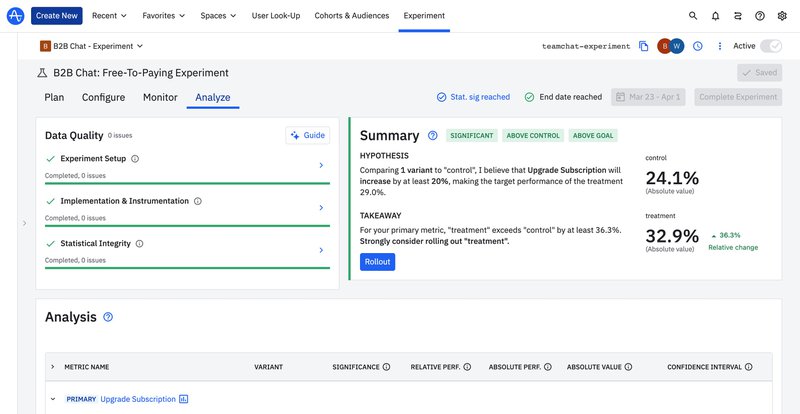Open the notifications bell
The width and height of the screenshot is (800, 414).
[x=716, y=16]
